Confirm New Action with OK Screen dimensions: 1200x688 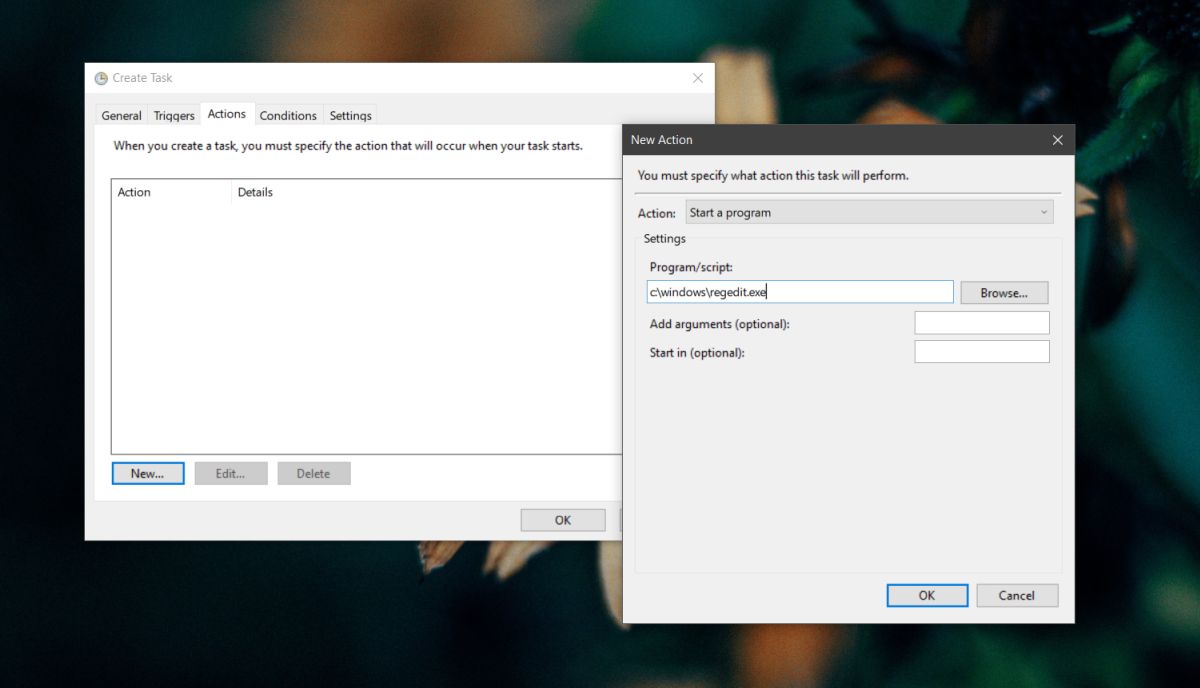click(927, 595)
